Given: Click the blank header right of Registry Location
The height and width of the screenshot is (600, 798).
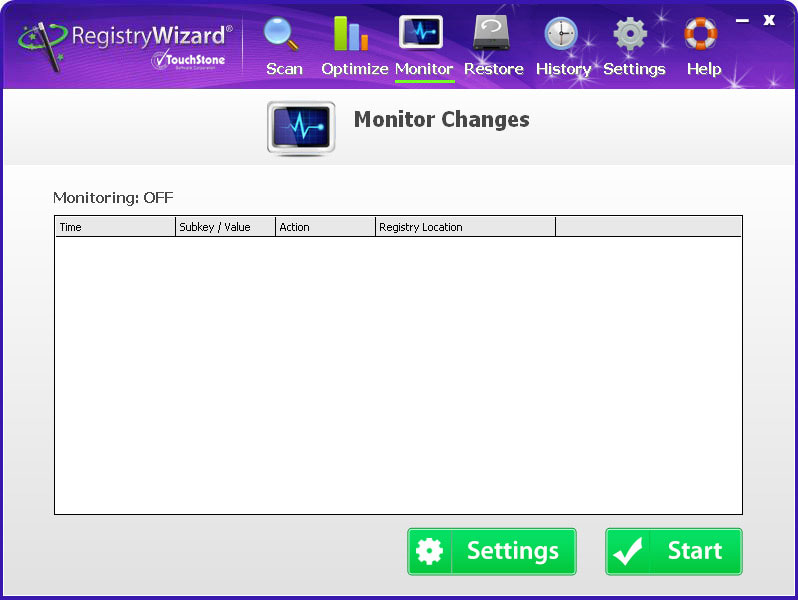Looking at the screenshot, I should click(x=648, y=227).
